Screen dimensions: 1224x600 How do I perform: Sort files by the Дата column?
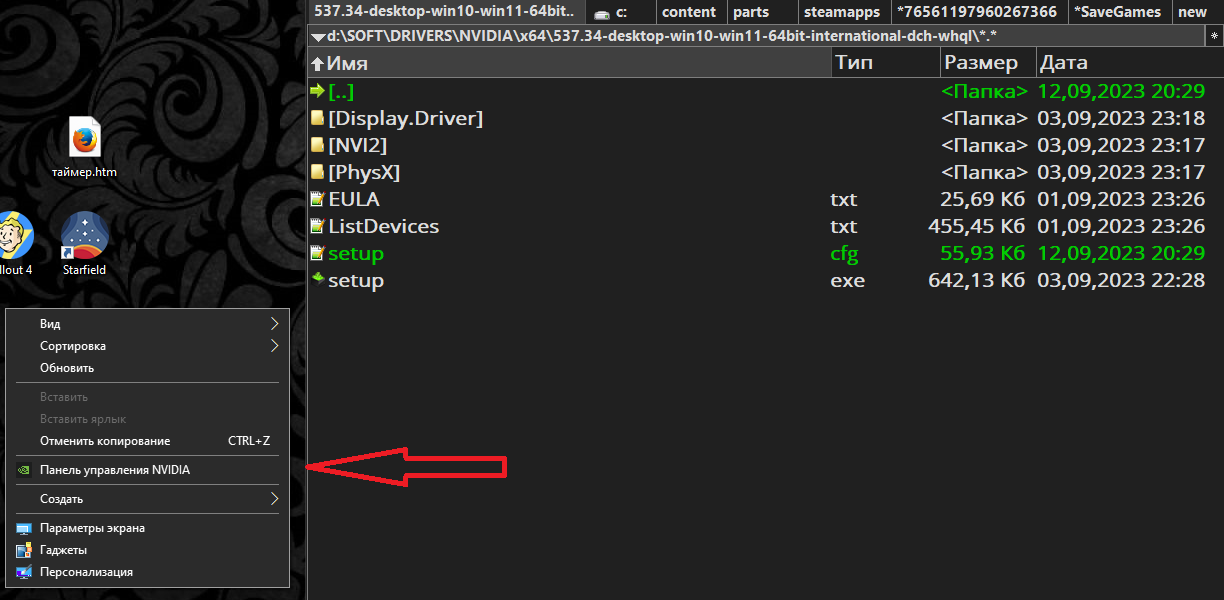pyautogui.click(x=1063, y=63)
